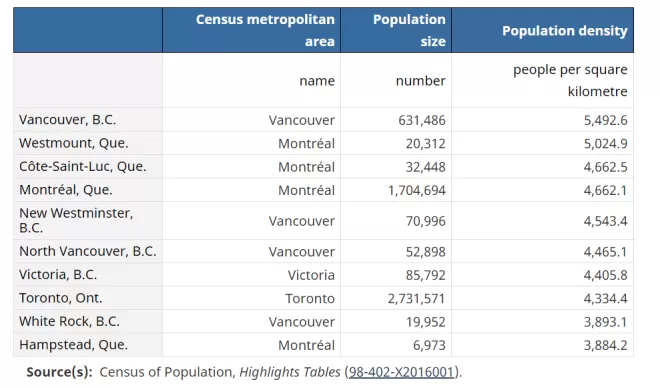This screenshot has height=388, width=660.
Task: Select the White Rock, B.C. row label
Action: click(69, 322)
